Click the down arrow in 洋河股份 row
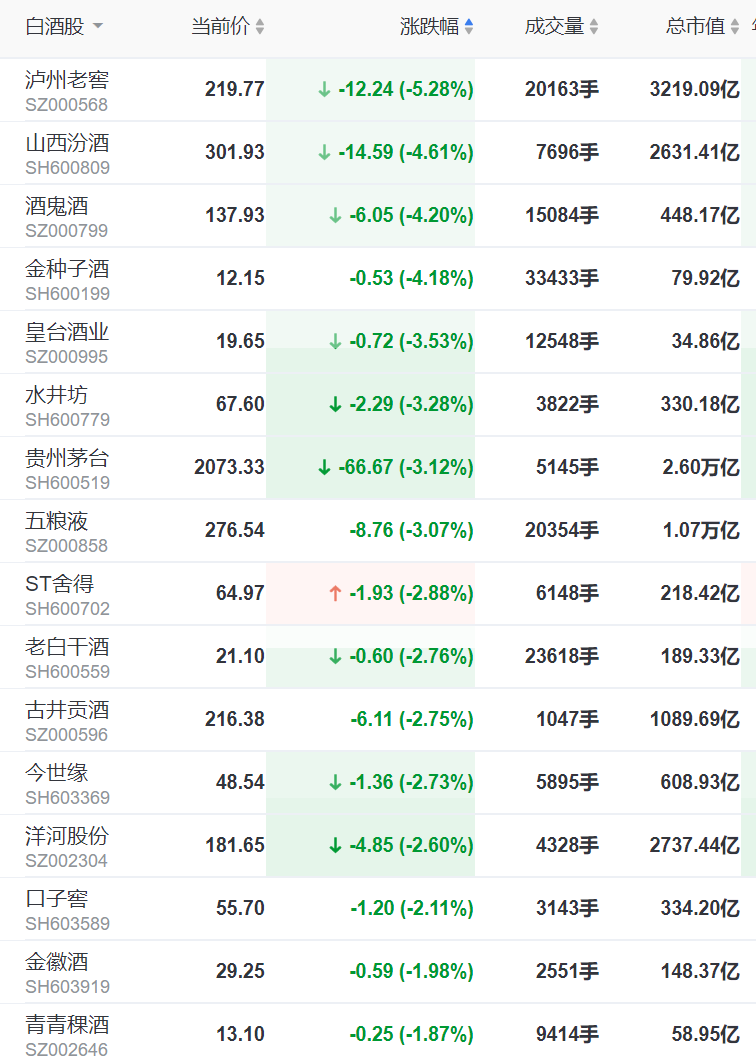The height and width of the screenshot is (1056, 756). [x=335, y=845]
